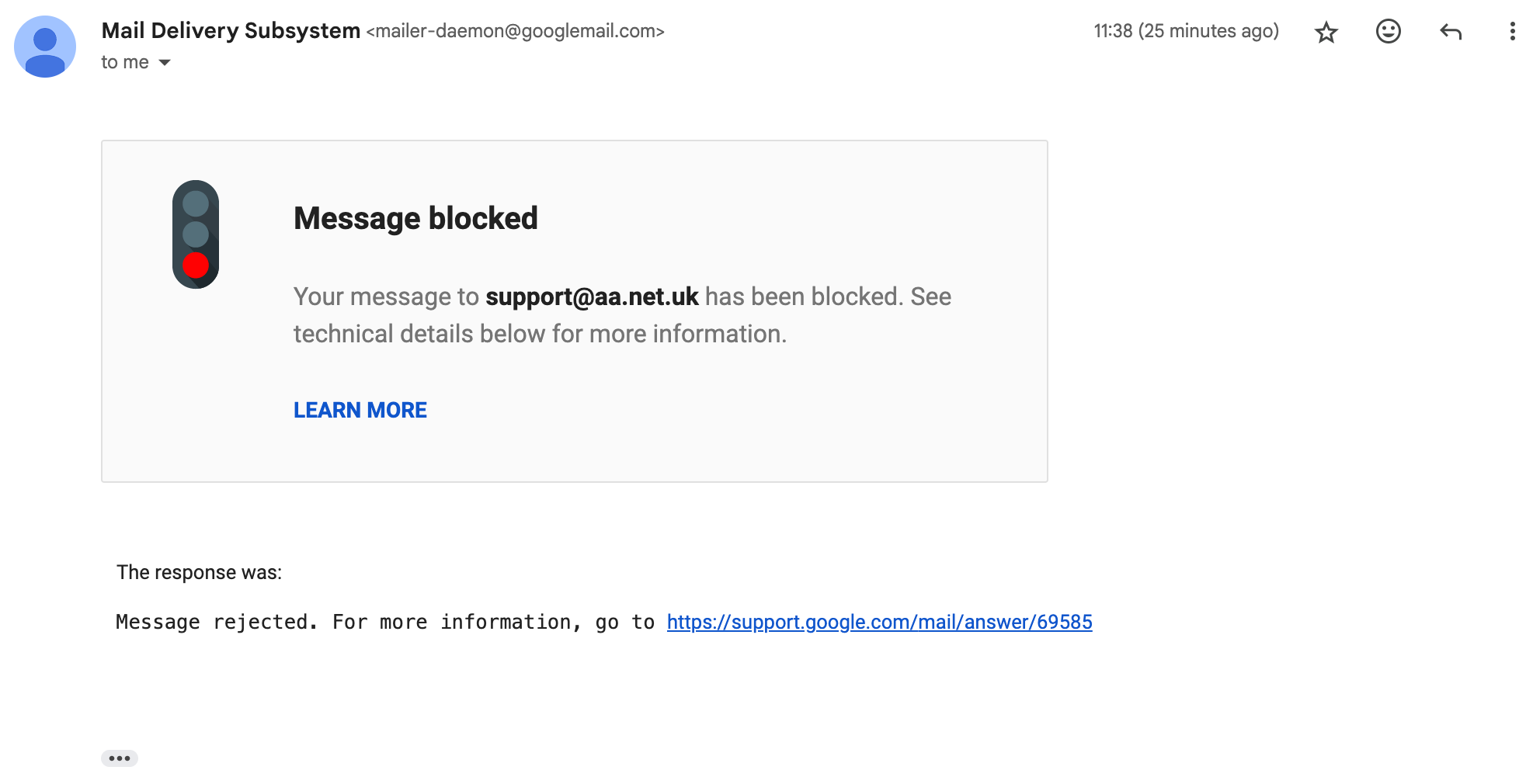The width and height of the screenshot is (1533, 784).
Task: Click the red traffic light icon
Action: (196, 234)
